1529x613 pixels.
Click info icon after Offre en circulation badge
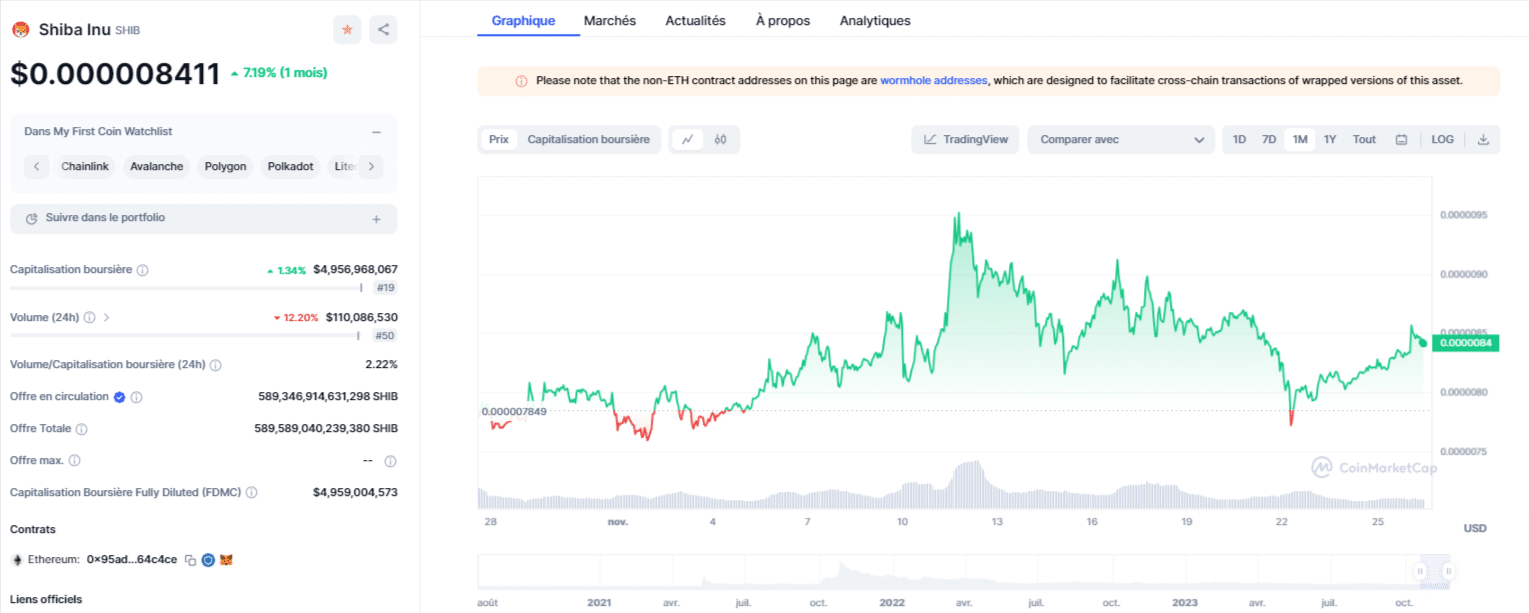coord(137,397)
